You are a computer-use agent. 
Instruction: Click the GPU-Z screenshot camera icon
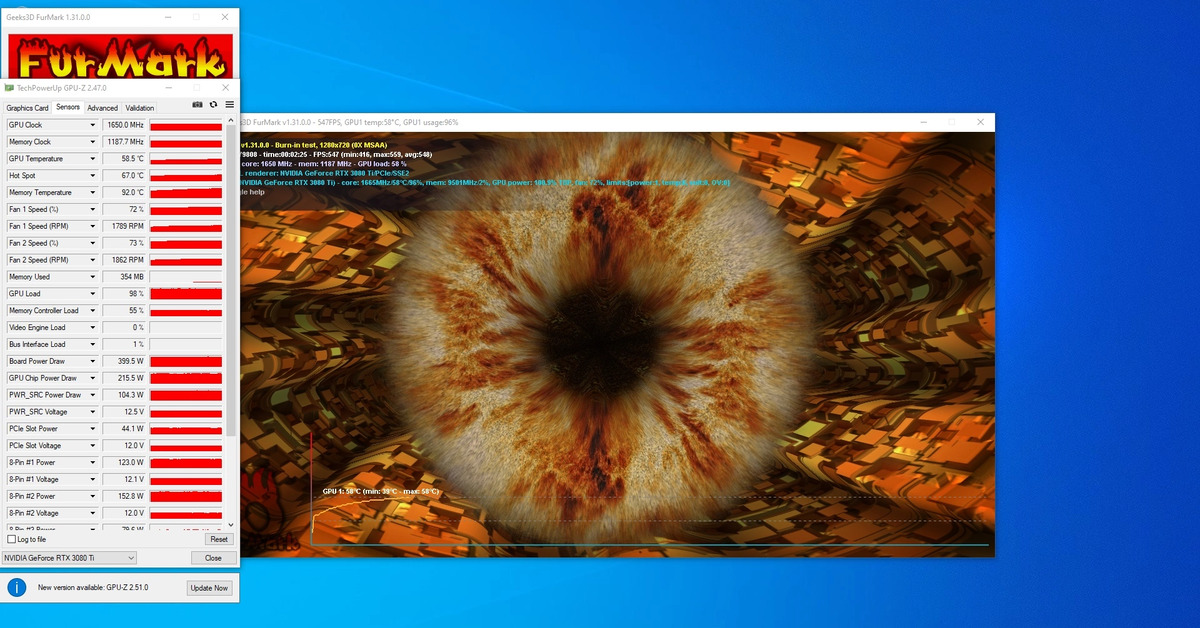[198, 104]
